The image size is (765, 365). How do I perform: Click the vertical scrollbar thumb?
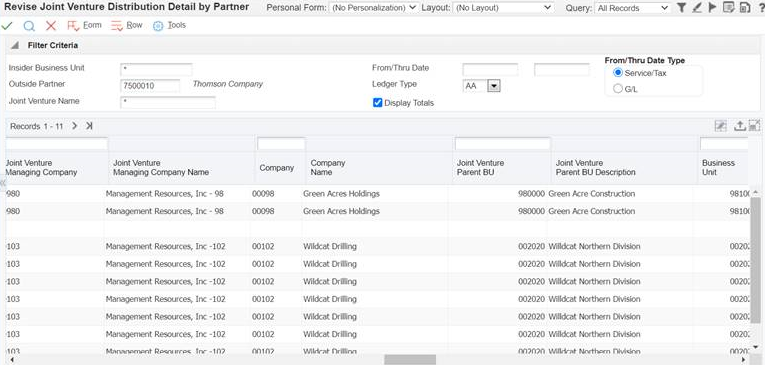pos(755,260)
